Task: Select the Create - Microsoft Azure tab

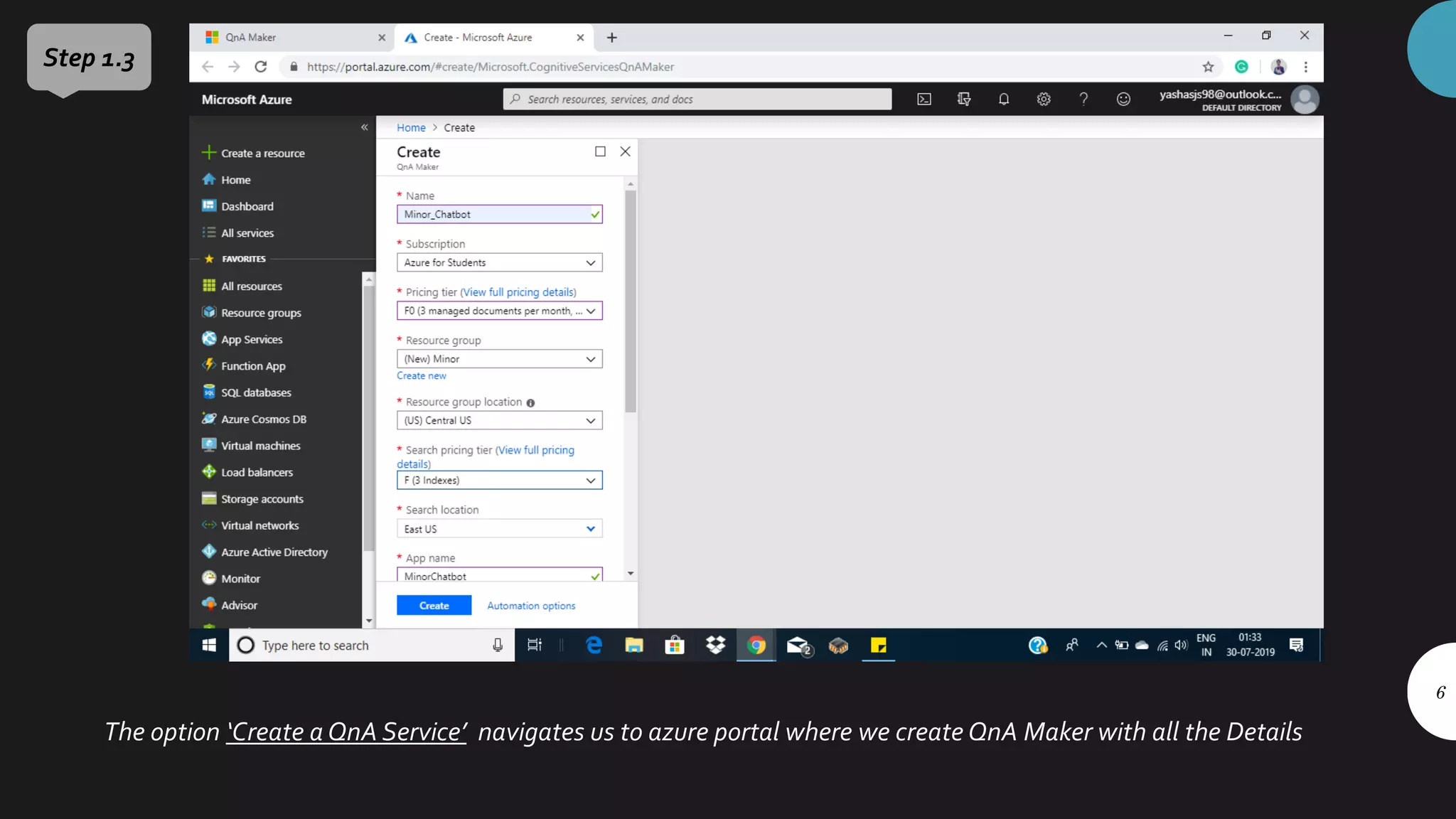Action: (493, 38)
